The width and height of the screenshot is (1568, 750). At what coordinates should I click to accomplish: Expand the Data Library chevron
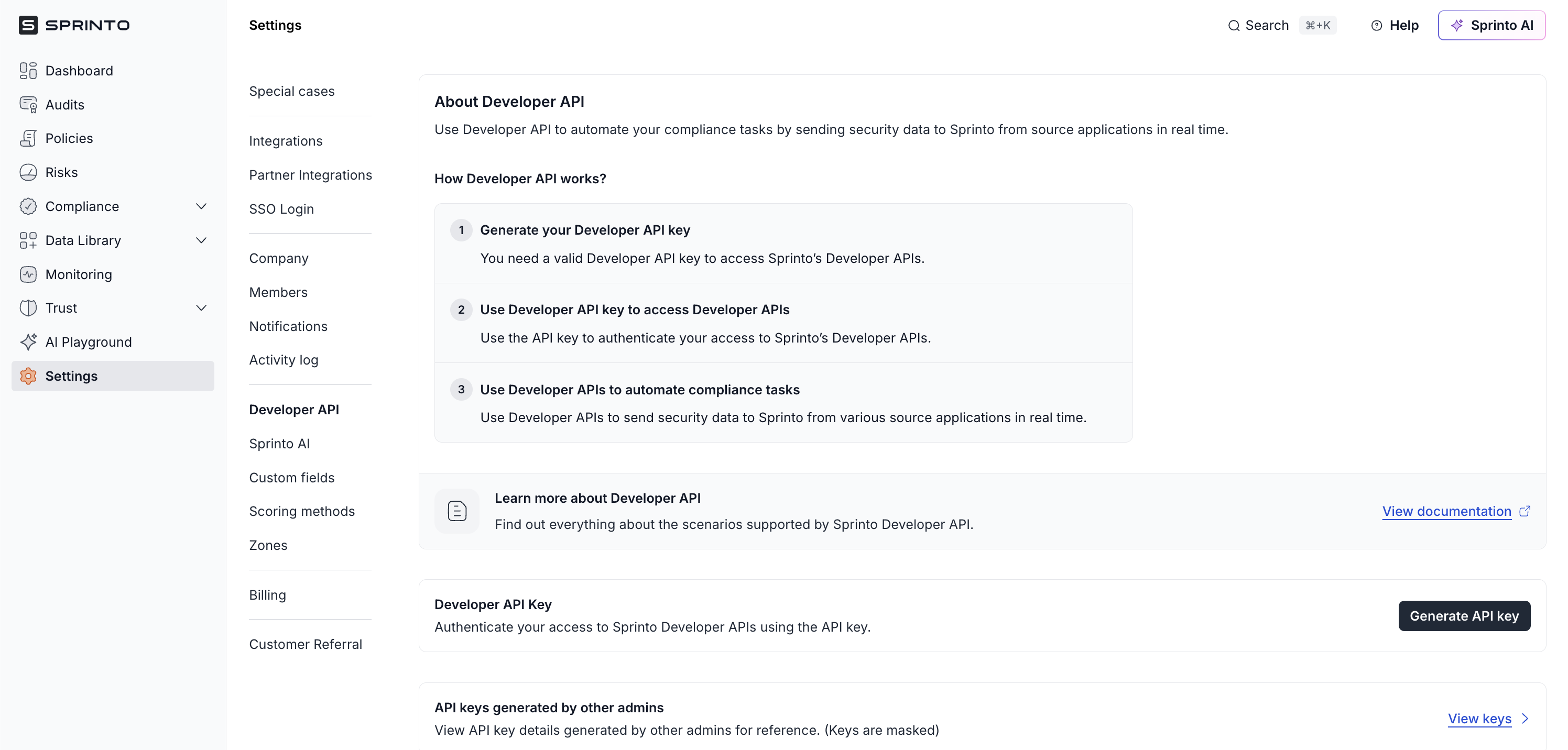(201, 240)
